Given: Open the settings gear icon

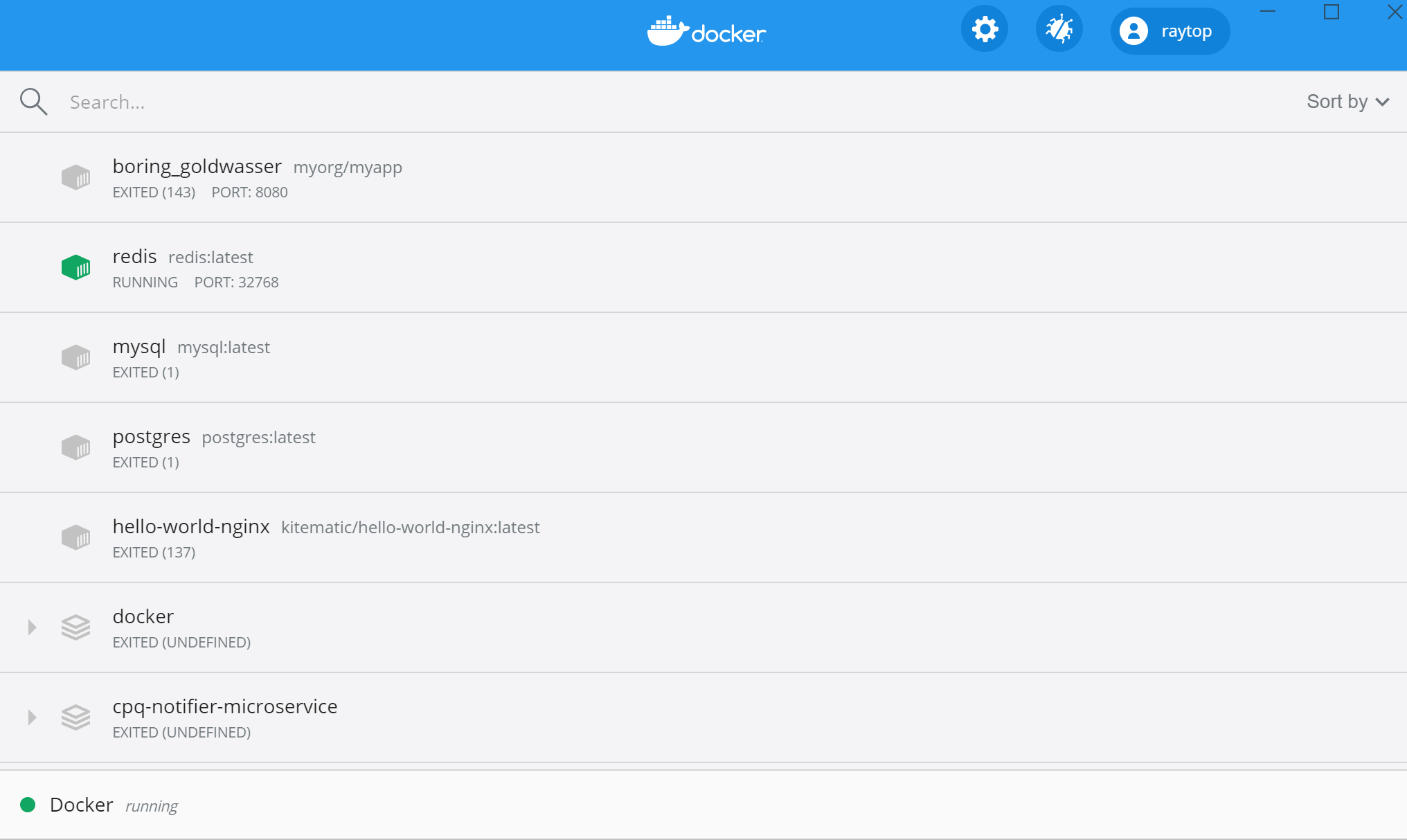Looking at the screenshot, I should point(985,28).
